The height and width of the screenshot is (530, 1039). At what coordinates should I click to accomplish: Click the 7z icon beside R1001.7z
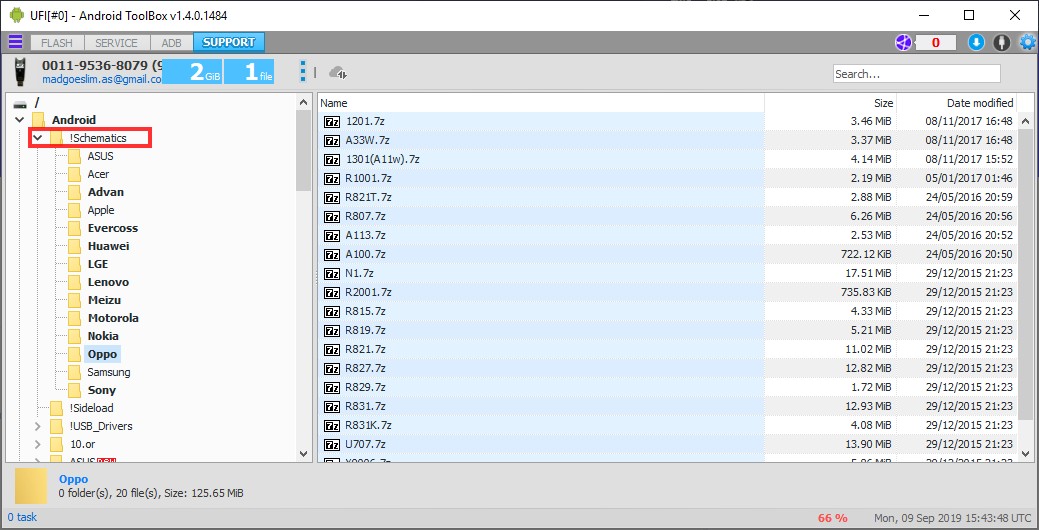click(x=332, y=178)
